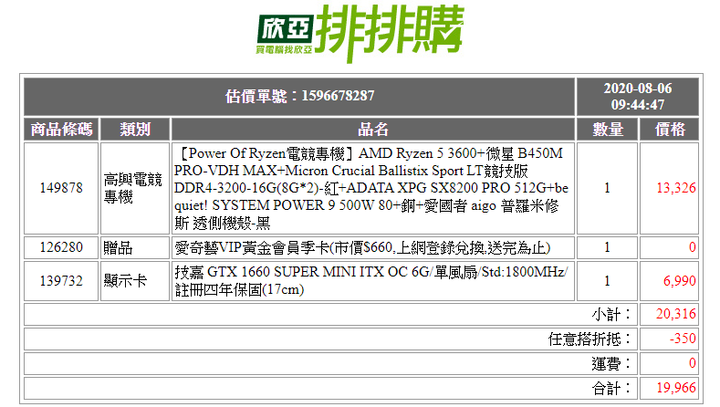Click the gift item price 0
Viewport: 720px width, 407px height.
[692, 248]
